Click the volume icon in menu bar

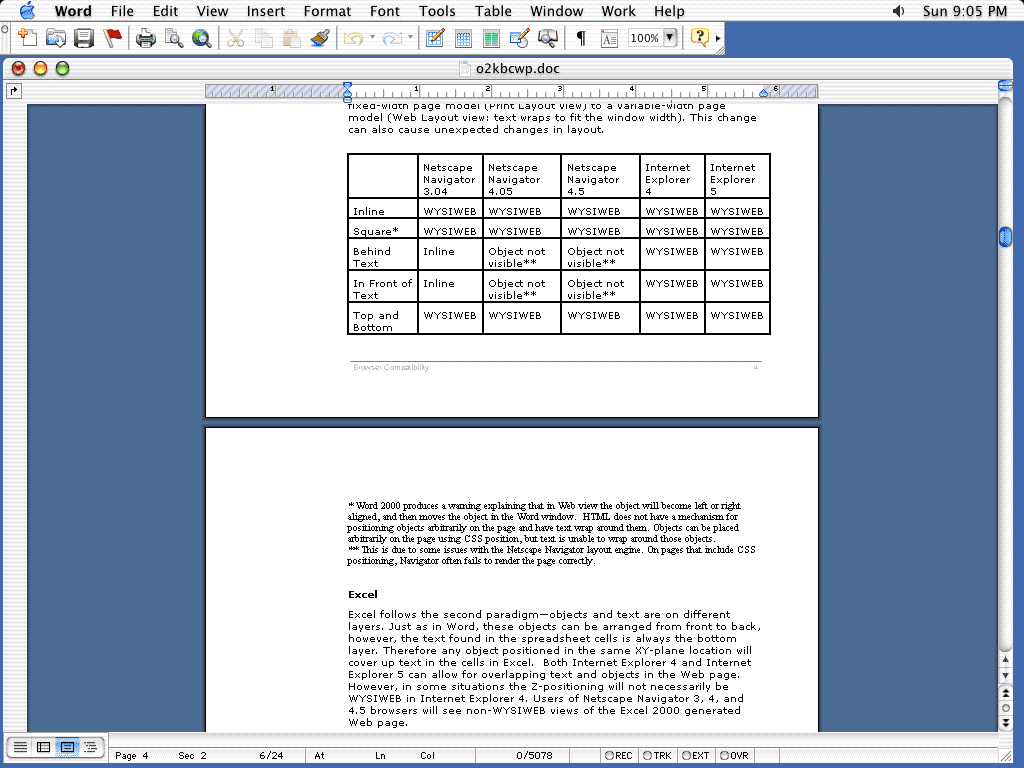[x=899, y=11]
